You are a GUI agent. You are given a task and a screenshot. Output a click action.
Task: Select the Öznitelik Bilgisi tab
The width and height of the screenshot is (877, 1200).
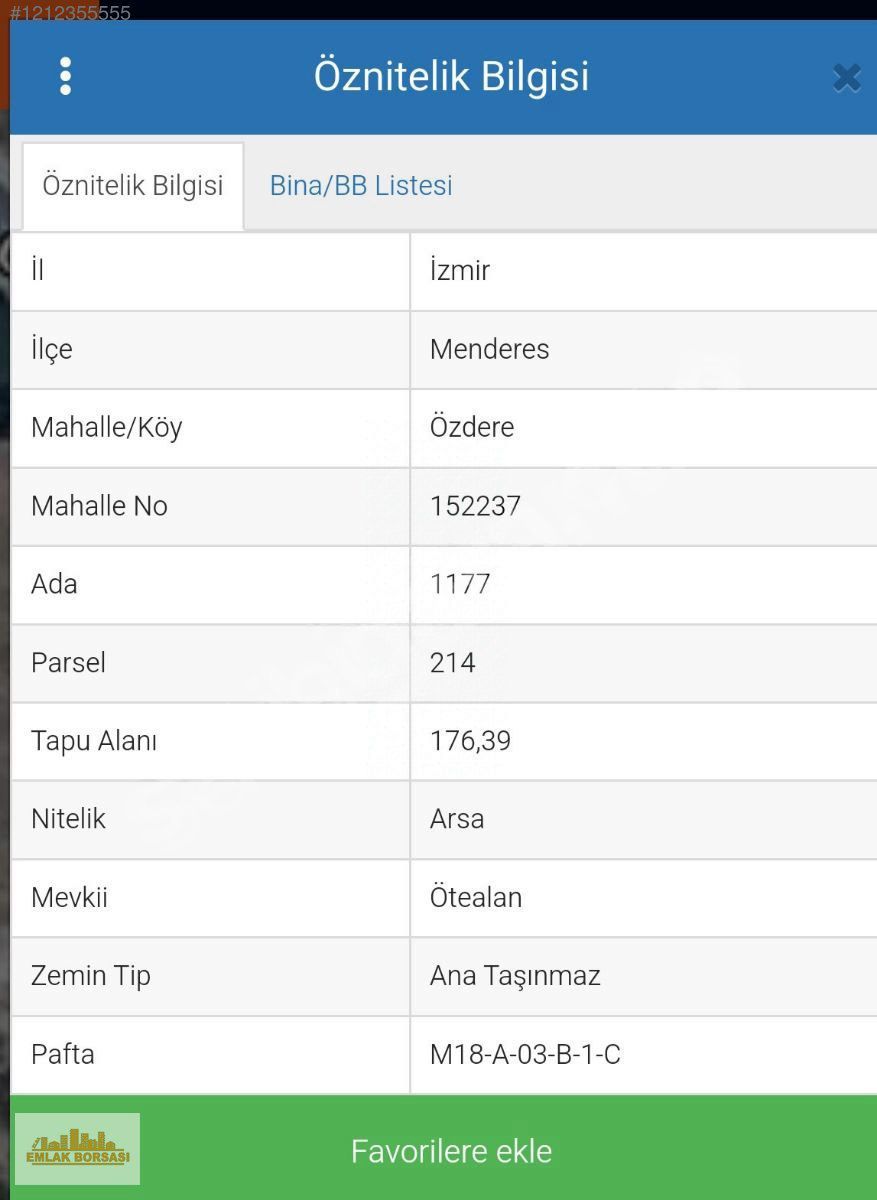click(x=132, y=186)
